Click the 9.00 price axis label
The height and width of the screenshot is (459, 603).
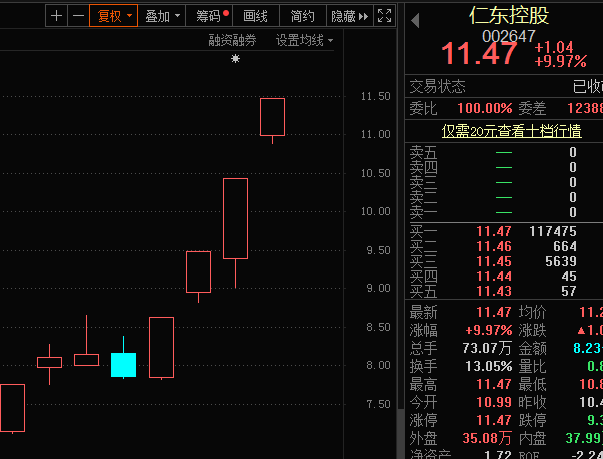coord(378,288)
